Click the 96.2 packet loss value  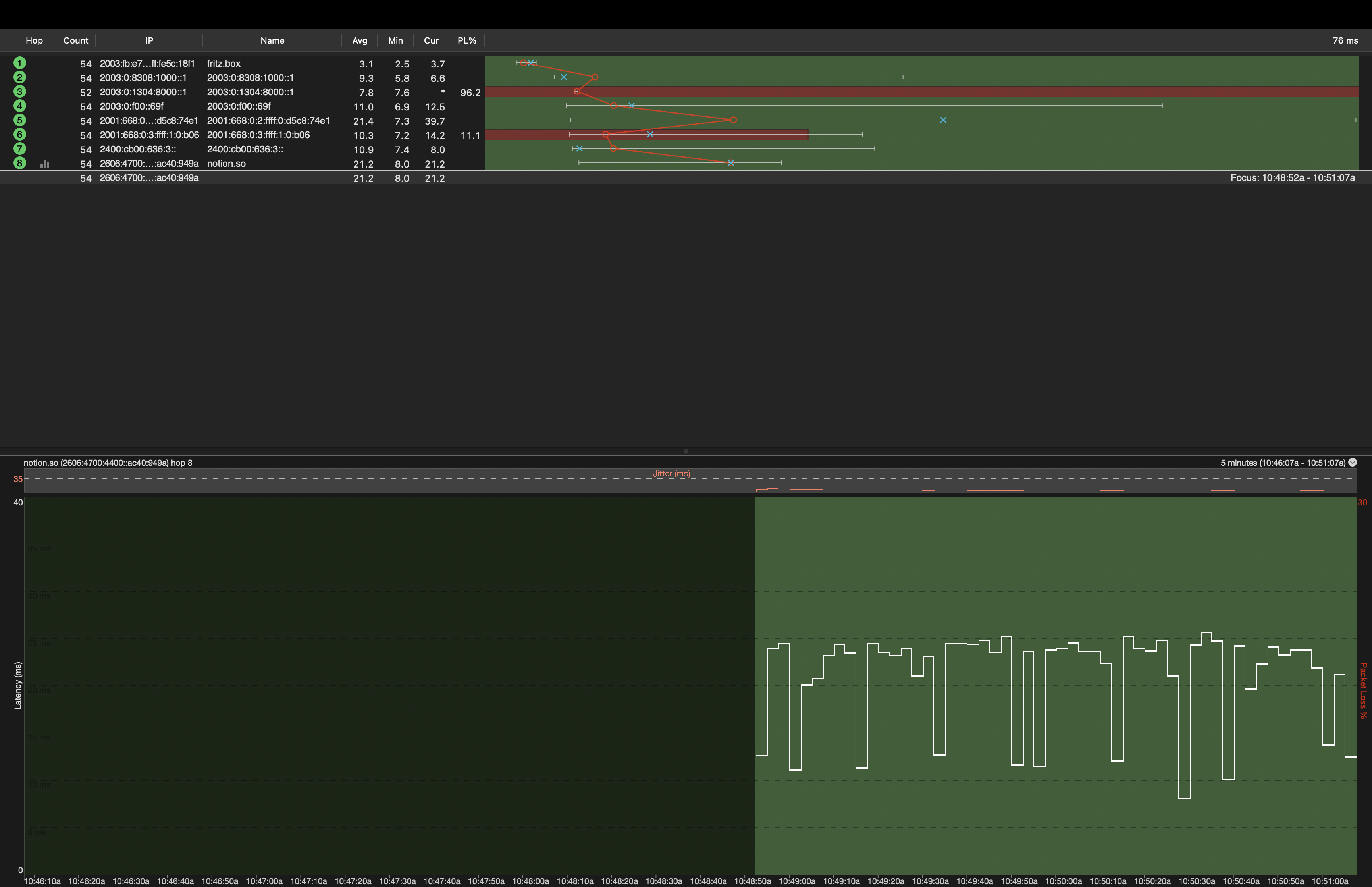tap(470, 92)
